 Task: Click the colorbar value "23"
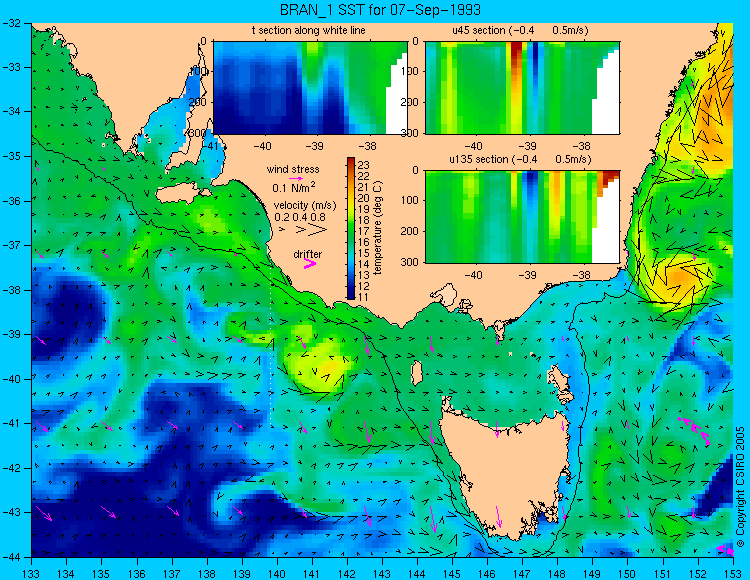[x=364, y=165]
